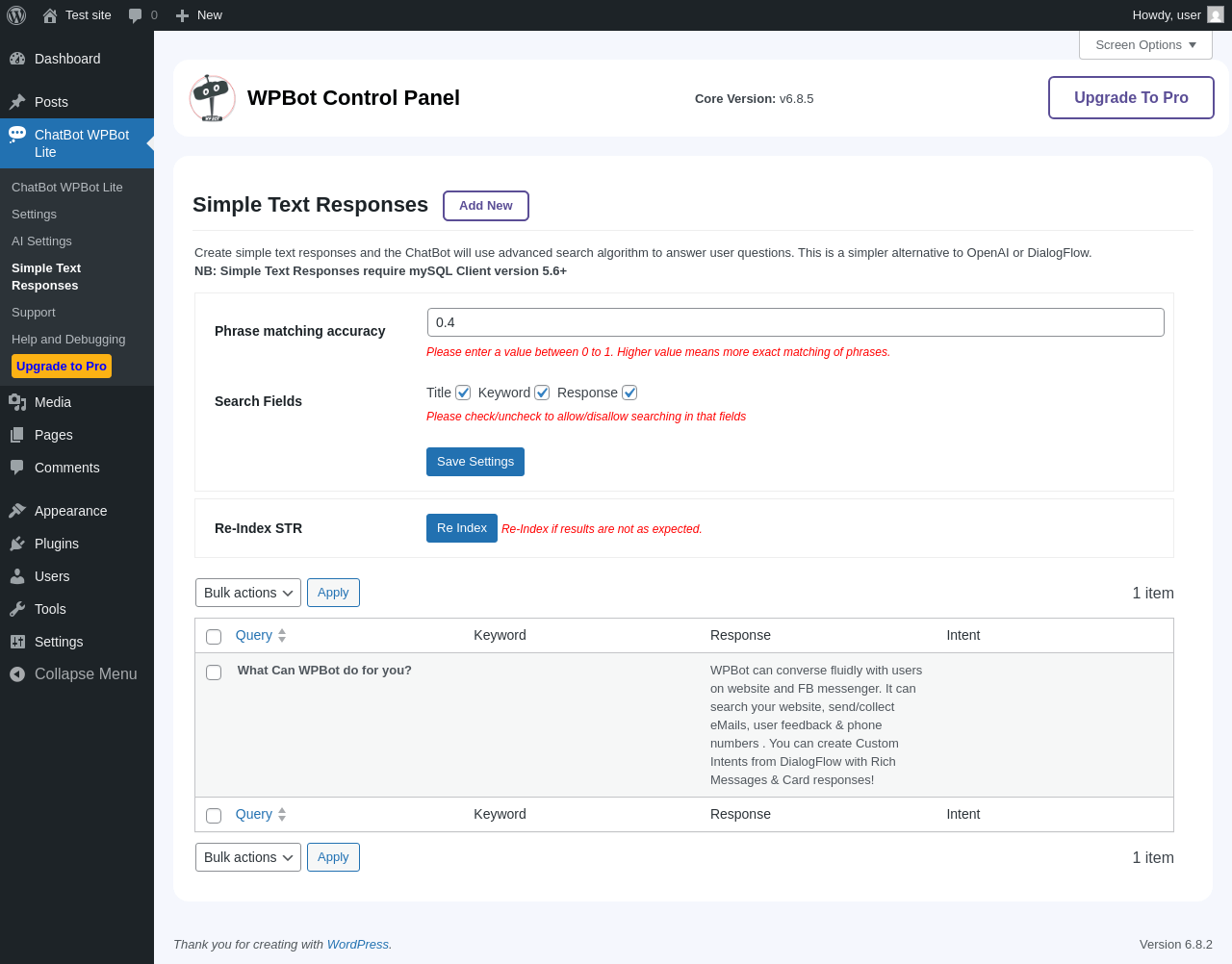This screenshot has width=1232, height=964.
Task: Check select-all box in table footer
Action: tap(214, 816)
